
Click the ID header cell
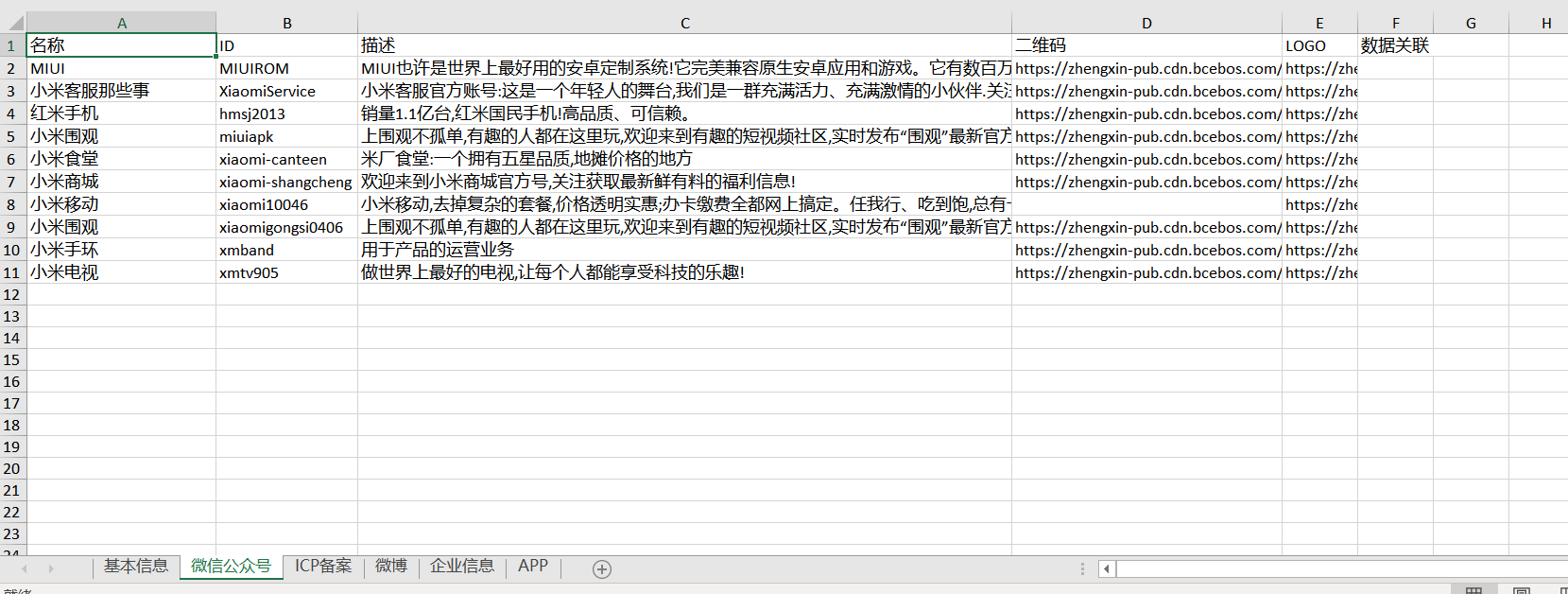coord(287,45)
